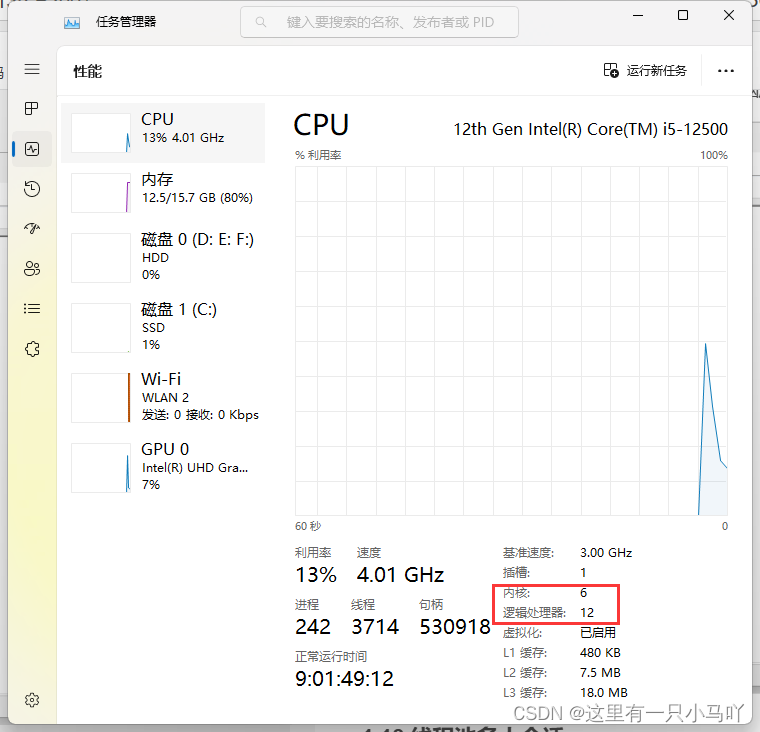Open the hamburger navigation menu

(x=32, y=69)
